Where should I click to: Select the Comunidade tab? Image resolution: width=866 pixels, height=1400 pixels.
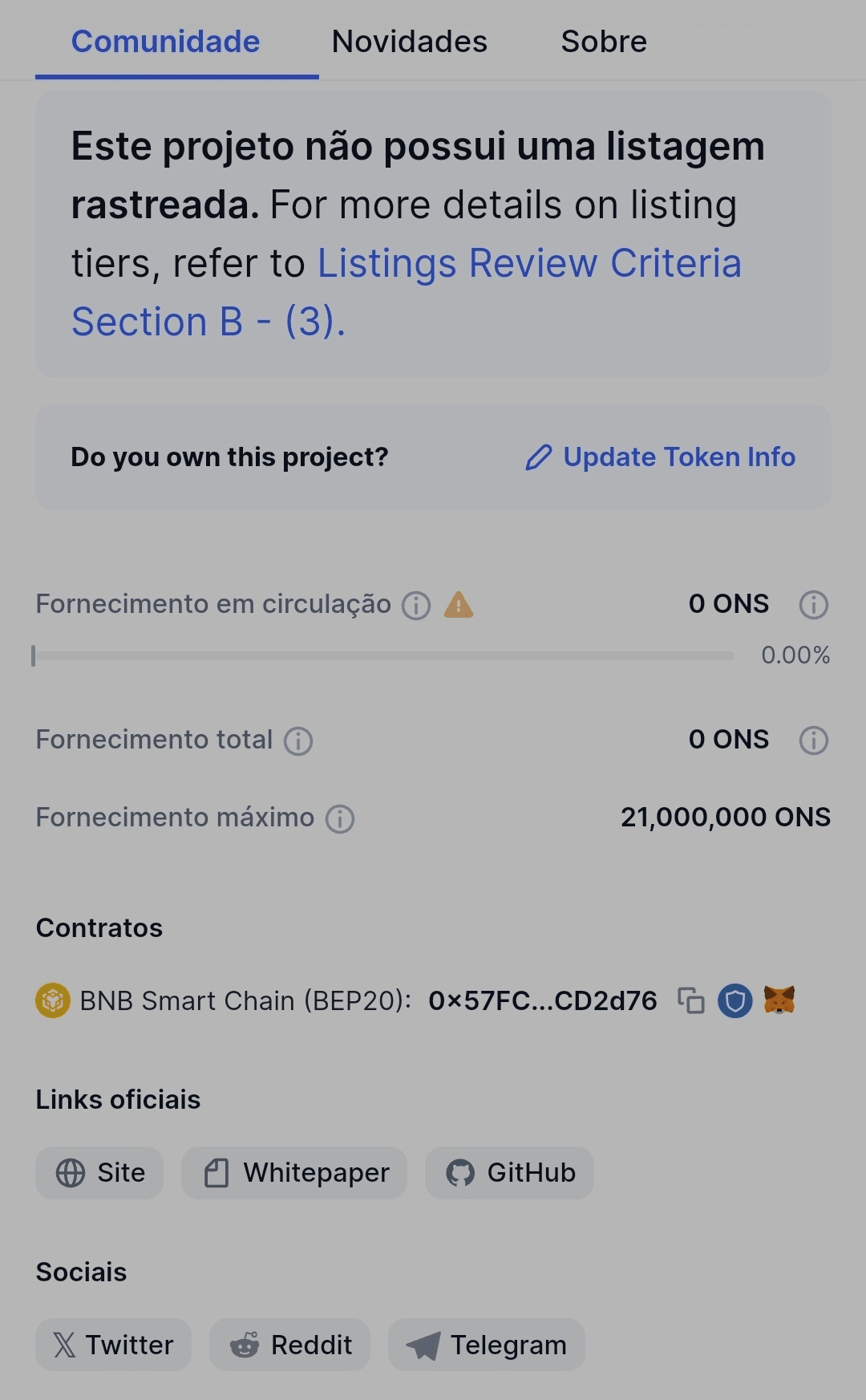click(x=166, y=42)
